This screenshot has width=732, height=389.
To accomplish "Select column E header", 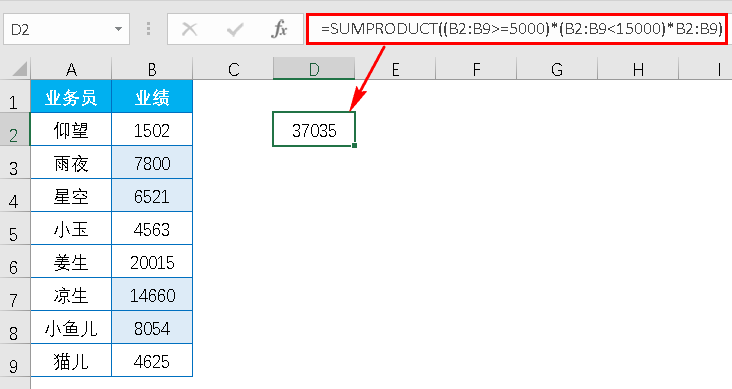I will pyautogui.click(x=395, y=69).
